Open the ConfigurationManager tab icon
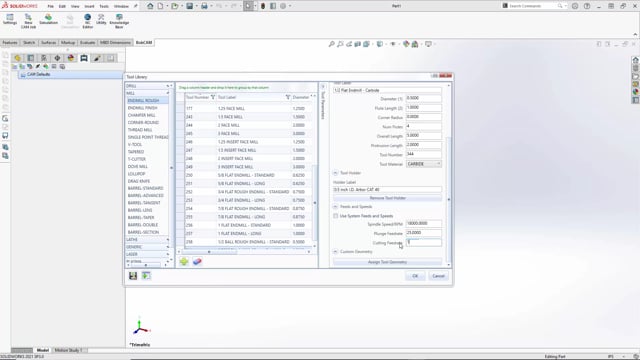This screenshot has height=360, width=640. (44, 58)
